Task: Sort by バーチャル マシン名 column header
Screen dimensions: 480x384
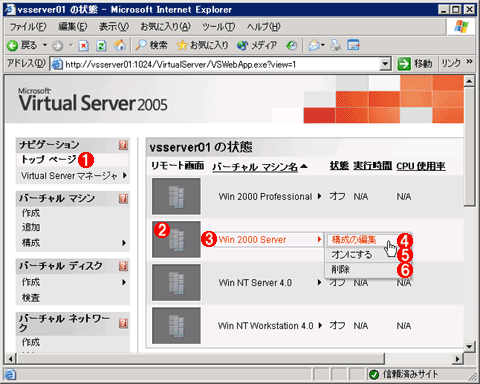Action: (255, 166)
